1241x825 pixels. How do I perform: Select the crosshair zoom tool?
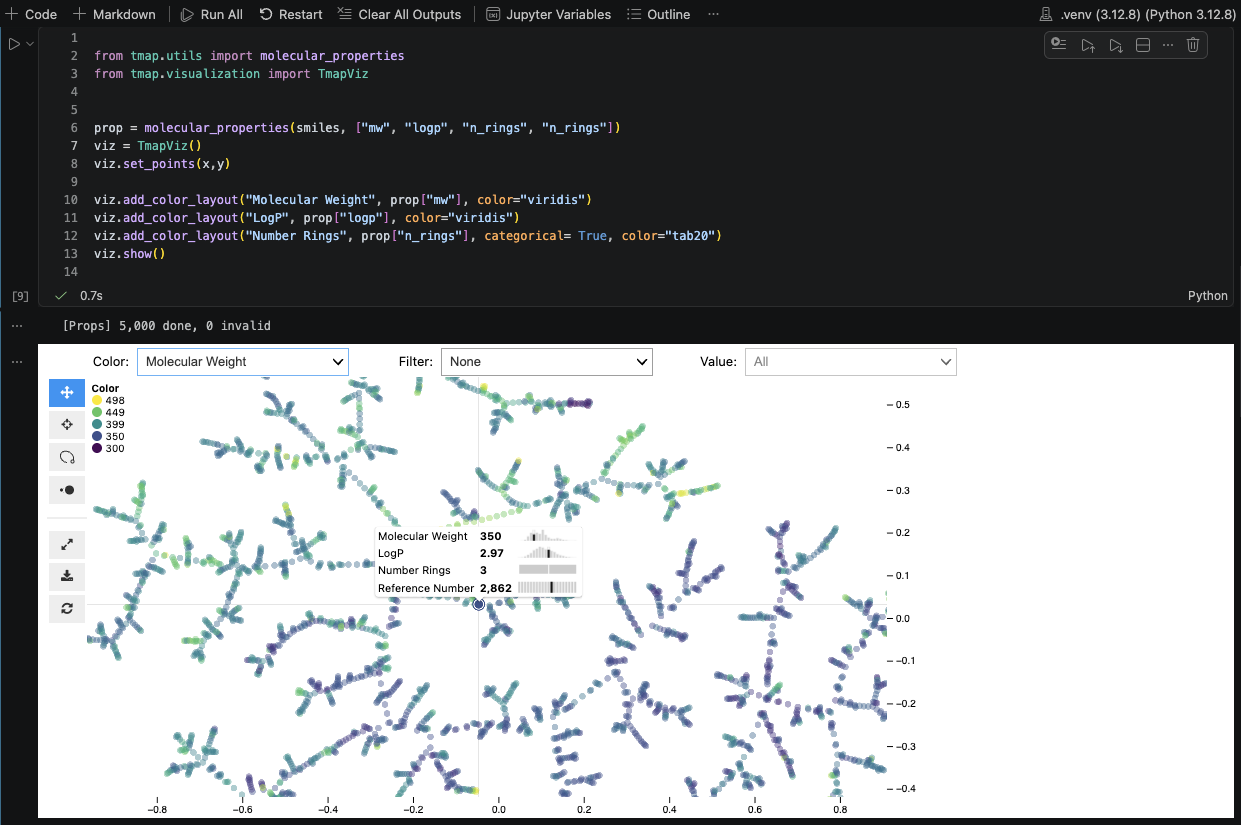pos(67,425)
